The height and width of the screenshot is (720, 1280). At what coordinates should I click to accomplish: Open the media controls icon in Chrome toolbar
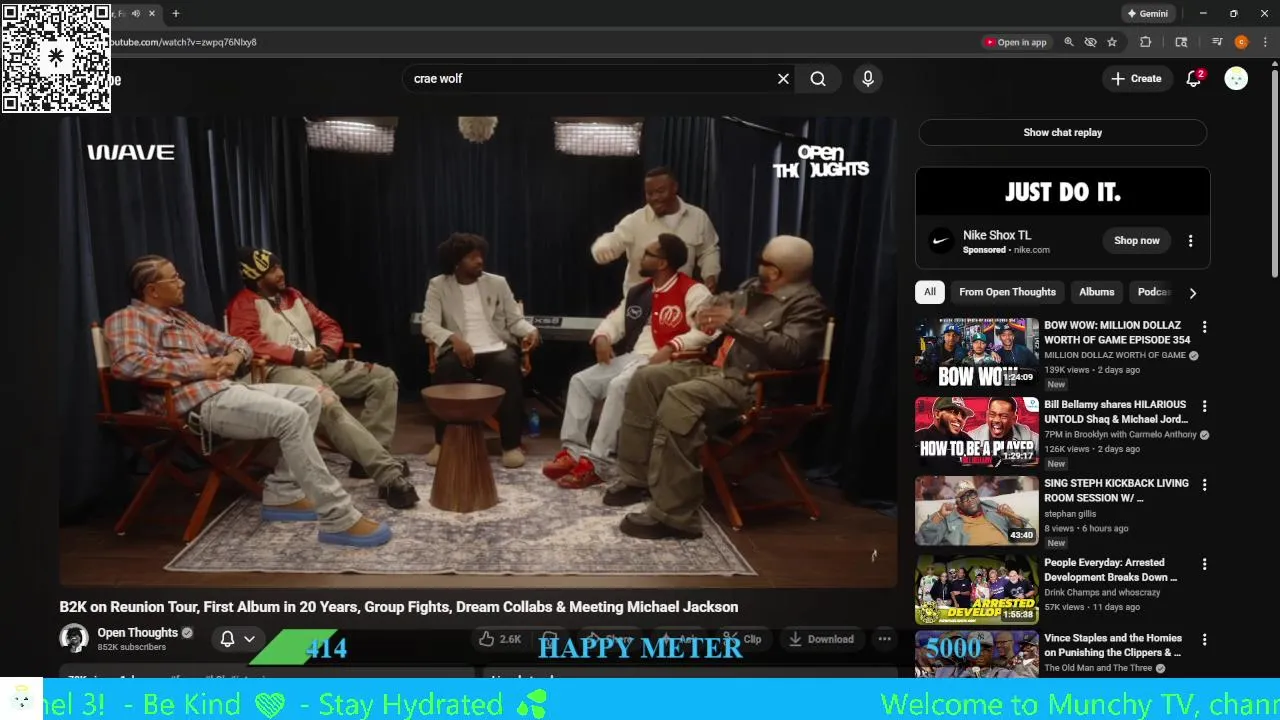point(1217,42)
